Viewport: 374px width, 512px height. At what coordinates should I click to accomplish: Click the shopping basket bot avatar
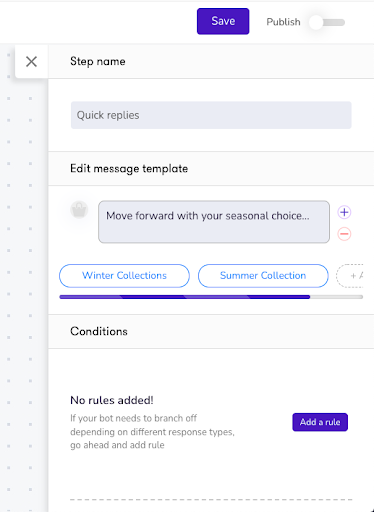79,210
